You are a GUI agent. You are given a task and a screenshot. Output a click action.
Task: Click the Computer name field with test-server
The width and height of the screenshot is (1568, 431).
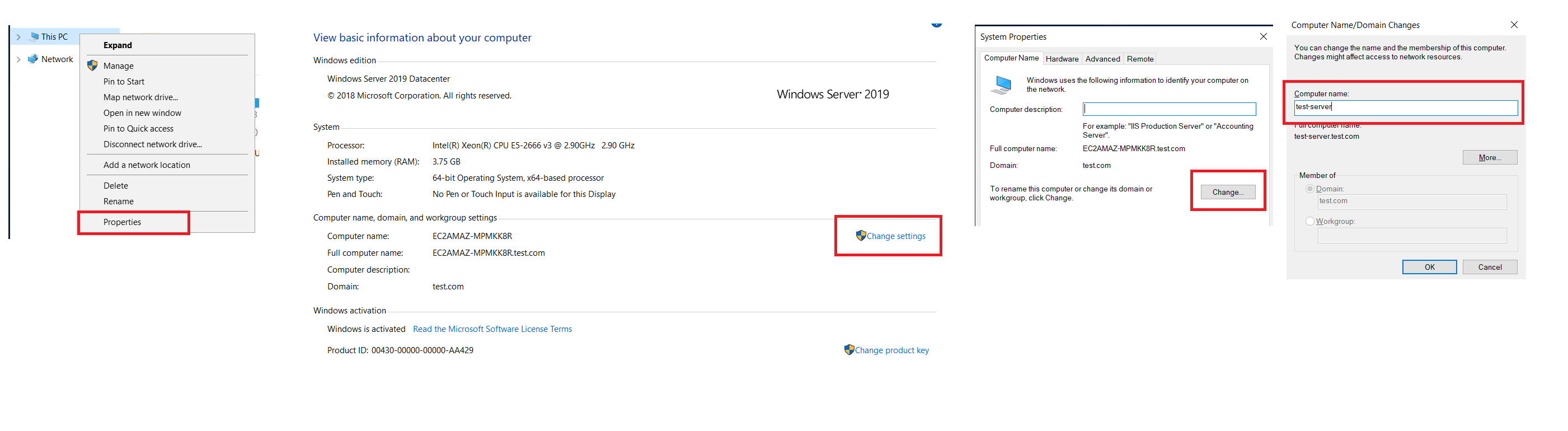click(1406, 107)
